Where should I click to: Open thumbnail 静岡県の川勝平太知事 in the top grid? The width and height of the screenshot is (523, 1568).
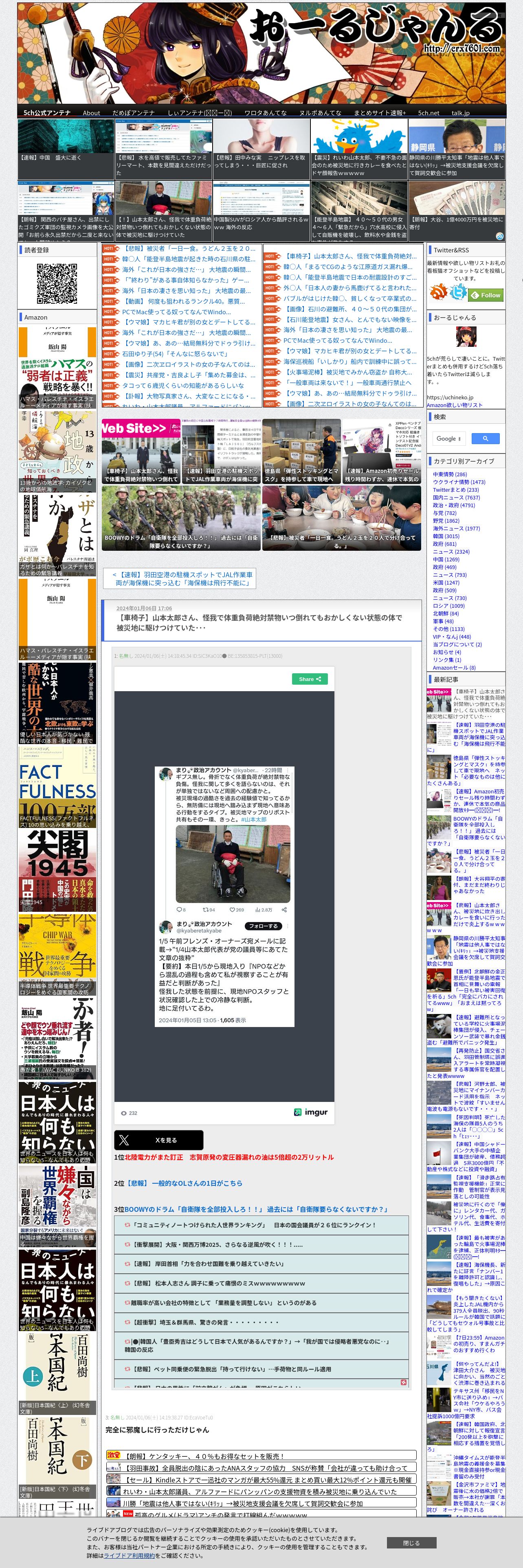[x=457, y=149]
